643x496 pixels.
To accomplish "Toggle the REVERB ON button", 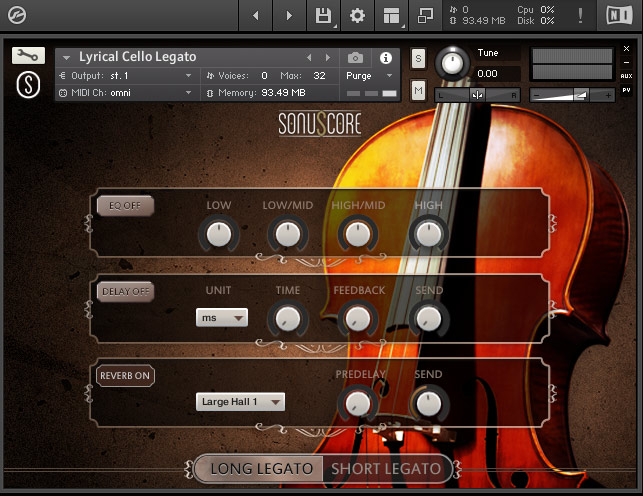I will point(125,375).
